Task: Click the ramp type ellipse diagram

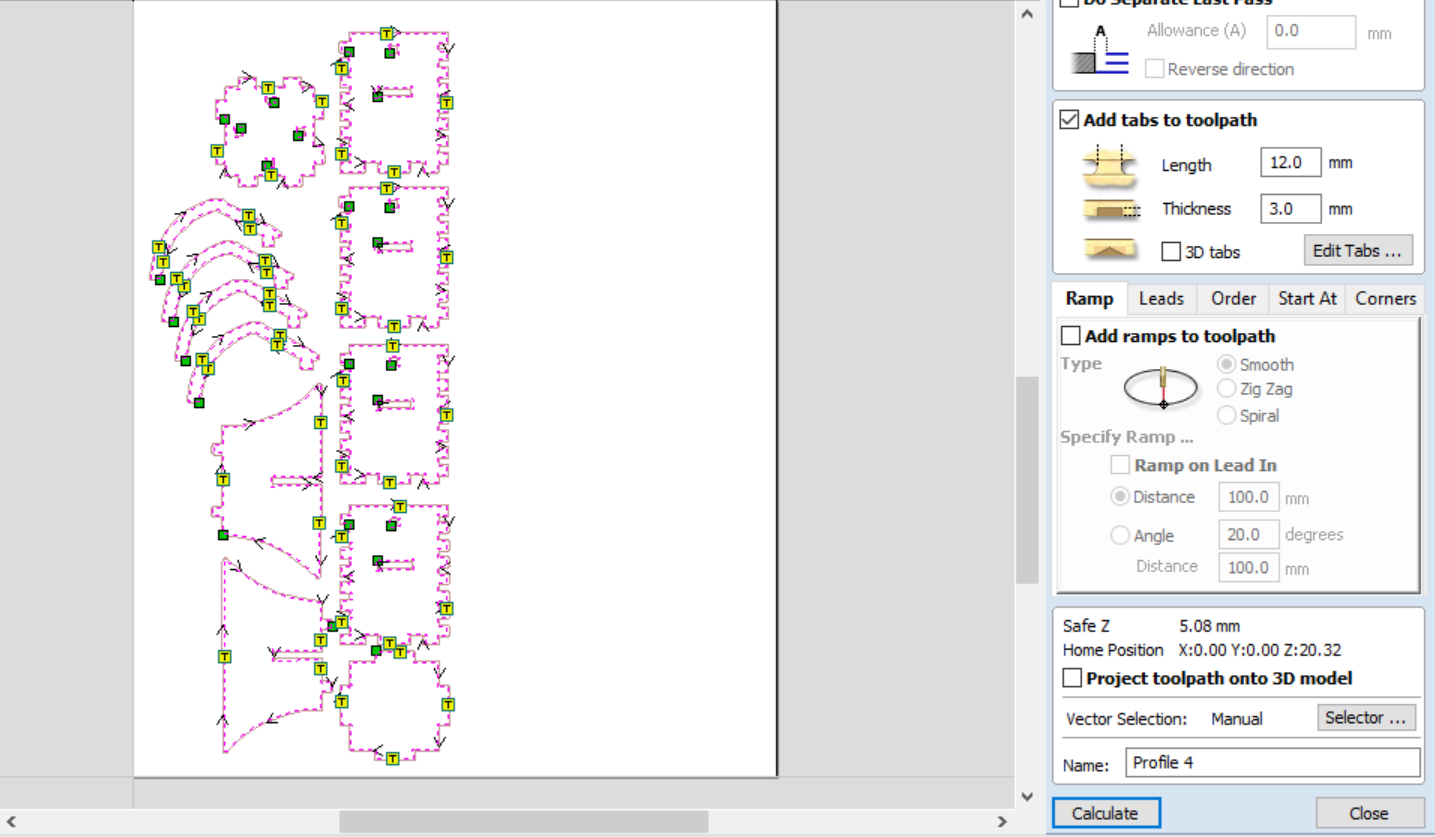Action: click(1162, 388)
